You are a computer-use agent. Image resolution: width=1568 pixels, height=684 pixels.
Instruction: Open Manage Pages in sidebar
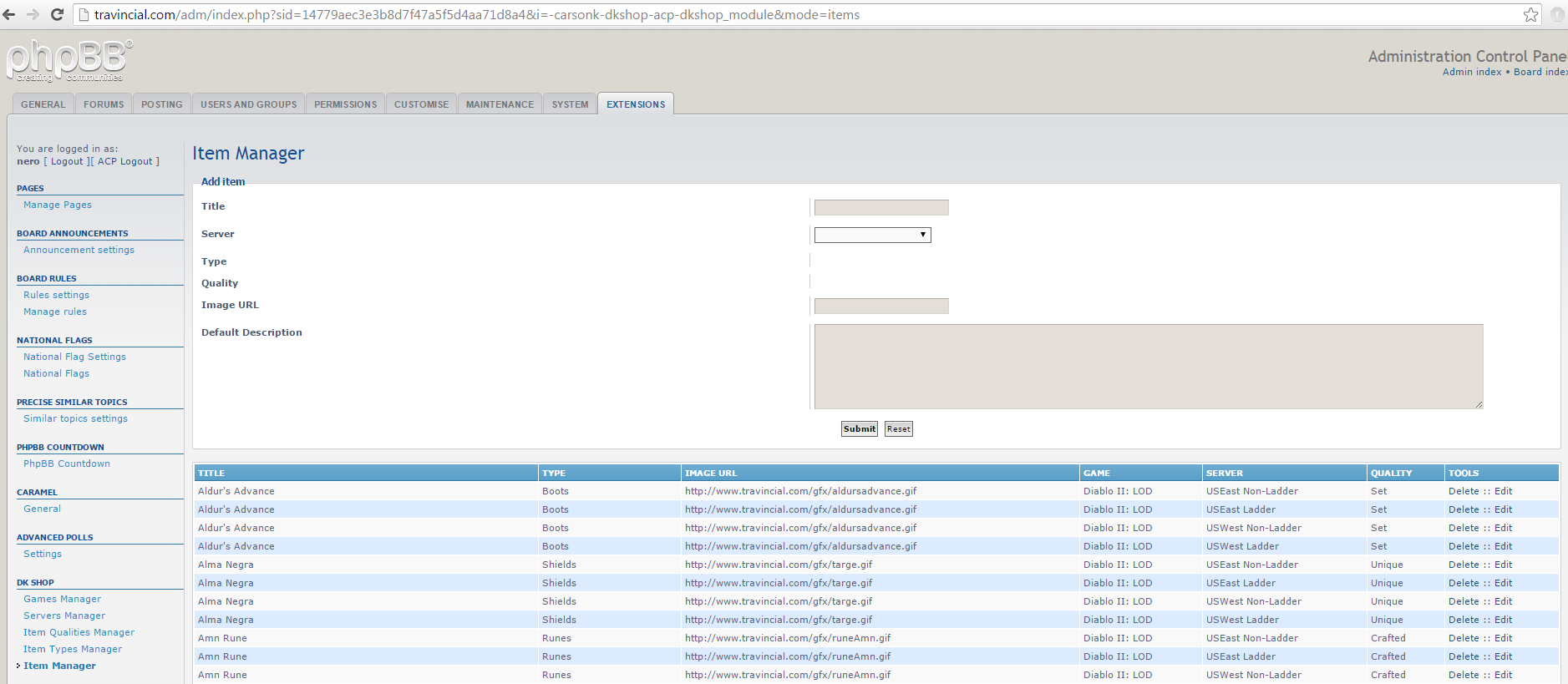(x=58, y=205)
